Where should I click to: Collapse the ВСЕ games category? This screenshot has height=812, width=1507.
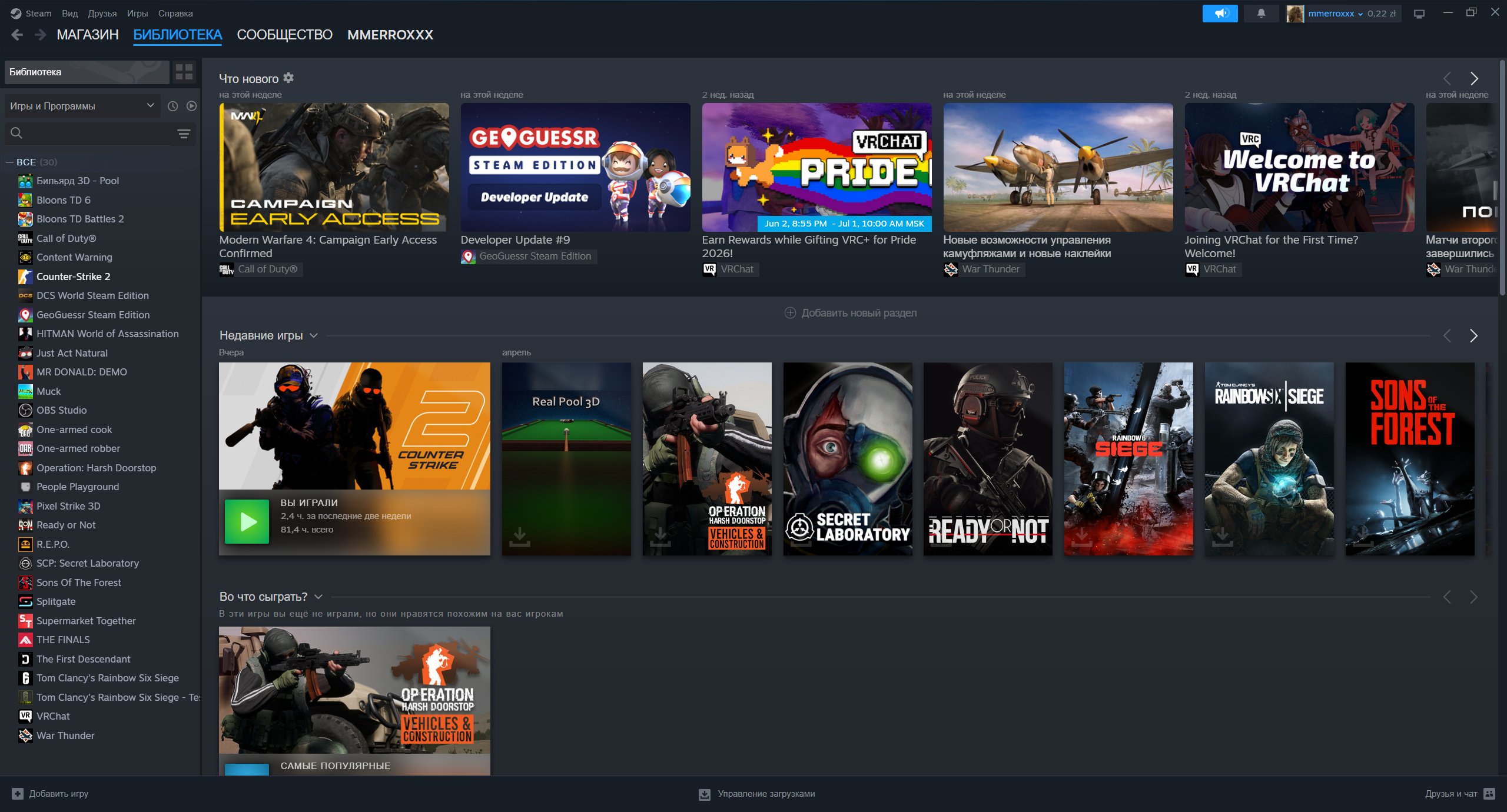pos(9,162)
